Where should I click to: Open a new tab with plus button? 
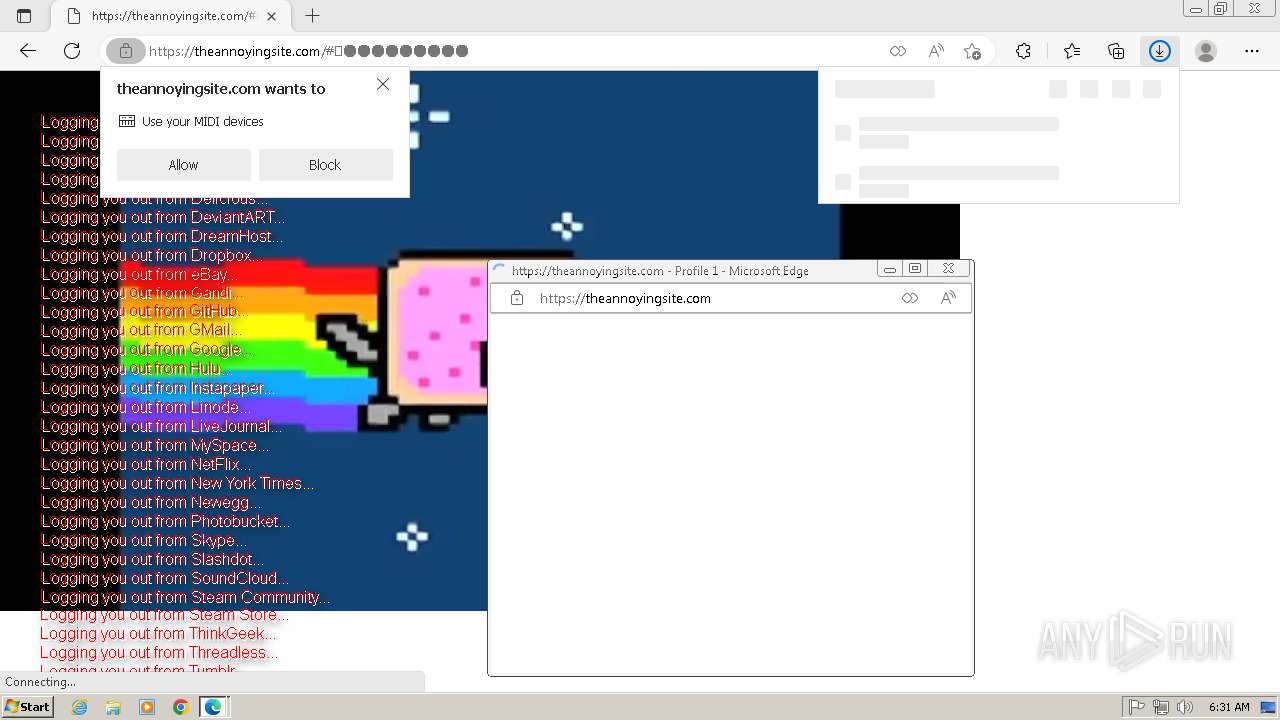pyautogui.click(x=313, y=16)
